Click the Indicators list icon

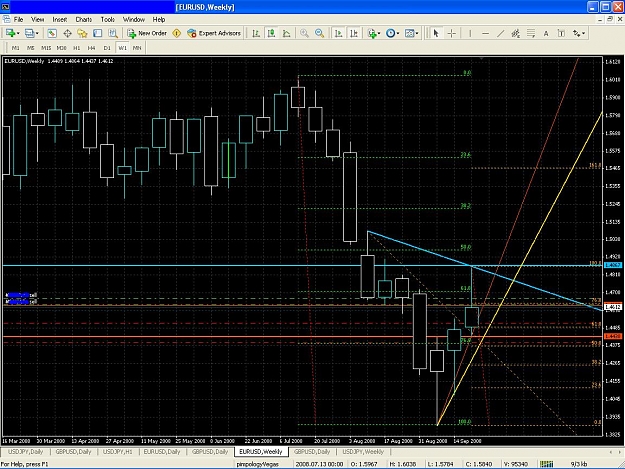(x=372, y=33)
